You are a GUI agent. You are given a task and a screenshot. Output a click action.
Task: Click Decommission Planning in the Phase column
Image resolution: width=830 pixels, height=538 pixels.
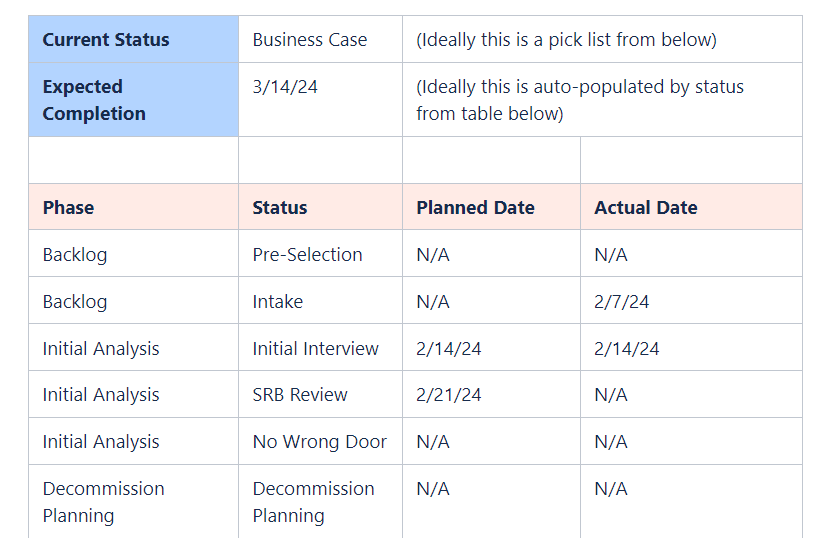pos(133,501)
